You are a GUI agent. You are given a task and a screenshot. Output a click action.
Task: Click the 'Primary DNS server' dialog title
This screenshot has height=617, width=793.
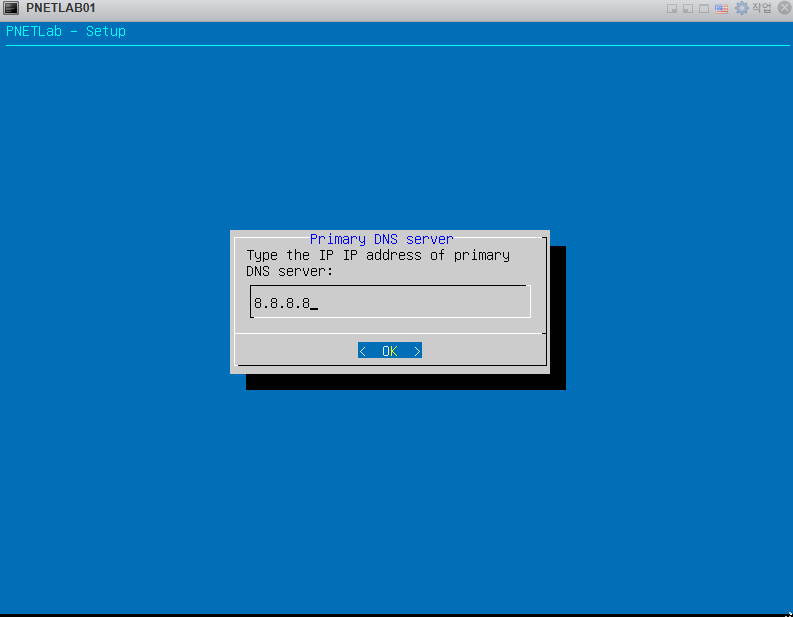[381, 239]
